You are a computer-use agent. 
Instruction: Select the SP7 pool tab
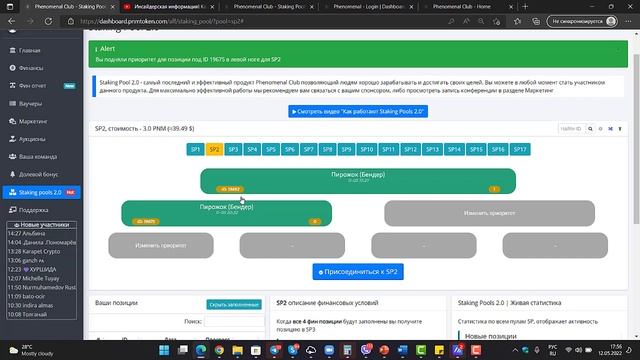click(x=308, y=149)
